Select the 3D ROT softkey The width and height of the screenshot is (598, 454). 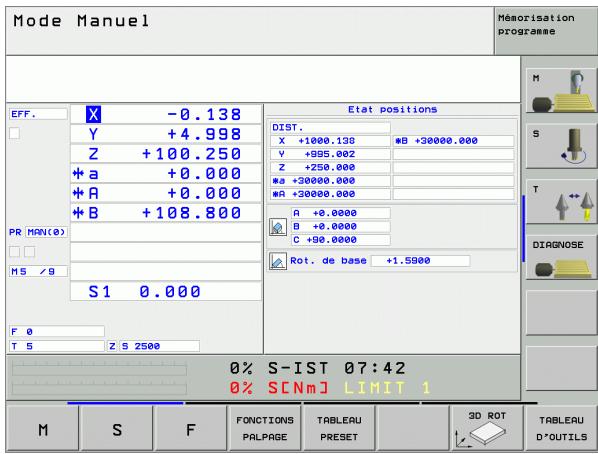coord(487,428)
